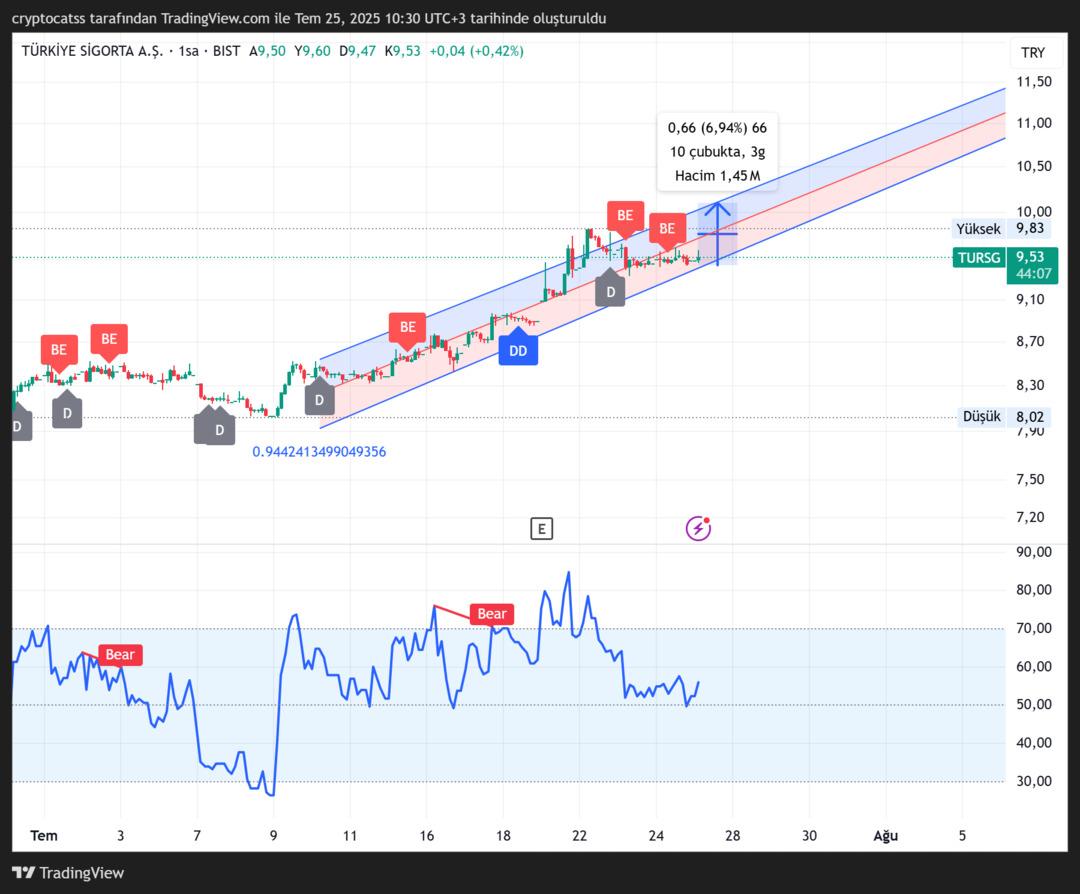Click the TURSG price tag
The height and width of the screenshot is (894, 1080).
coord(978,258)
